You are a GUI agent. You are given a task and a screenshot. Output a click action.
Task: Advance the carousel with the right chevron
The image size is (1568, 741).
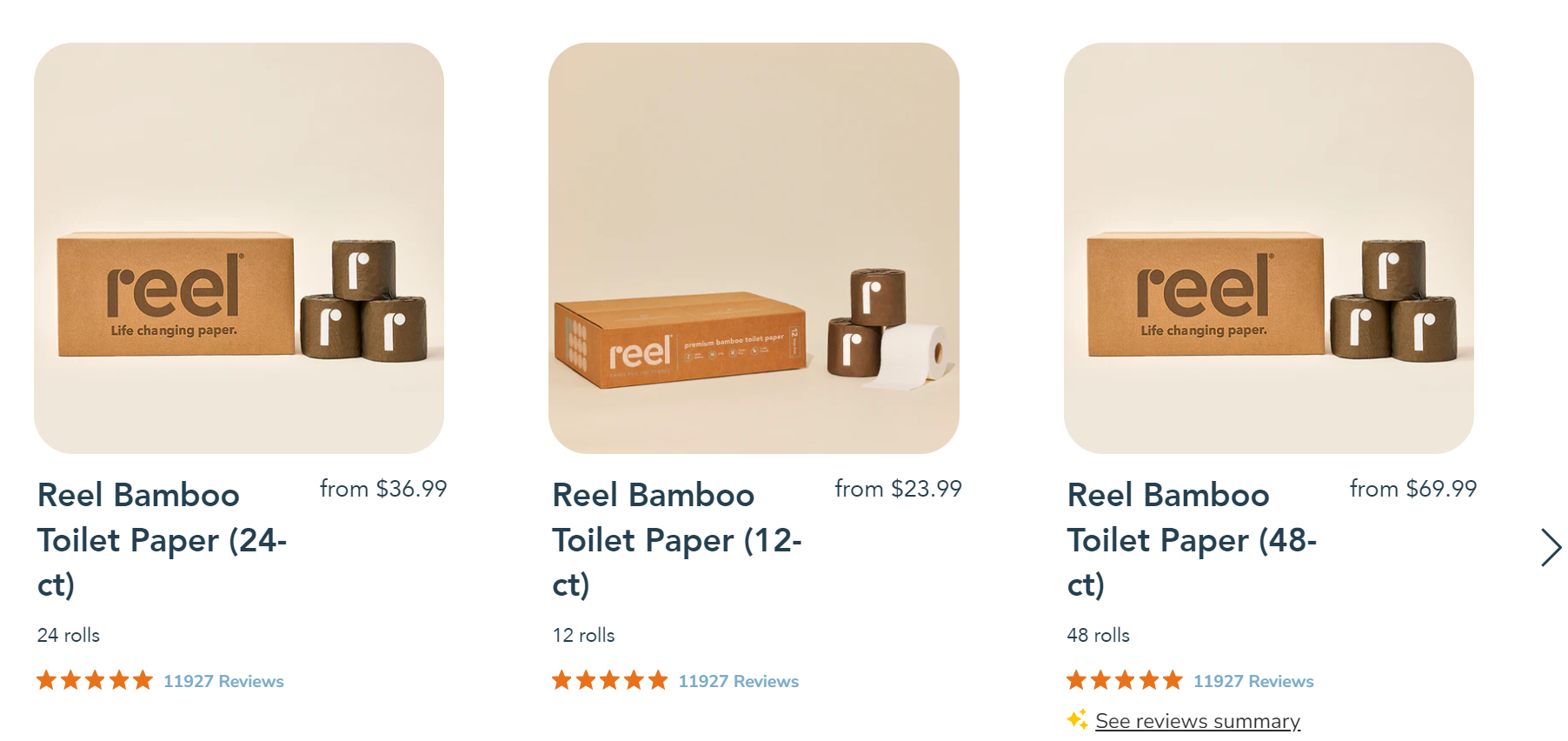(1552, 548)
